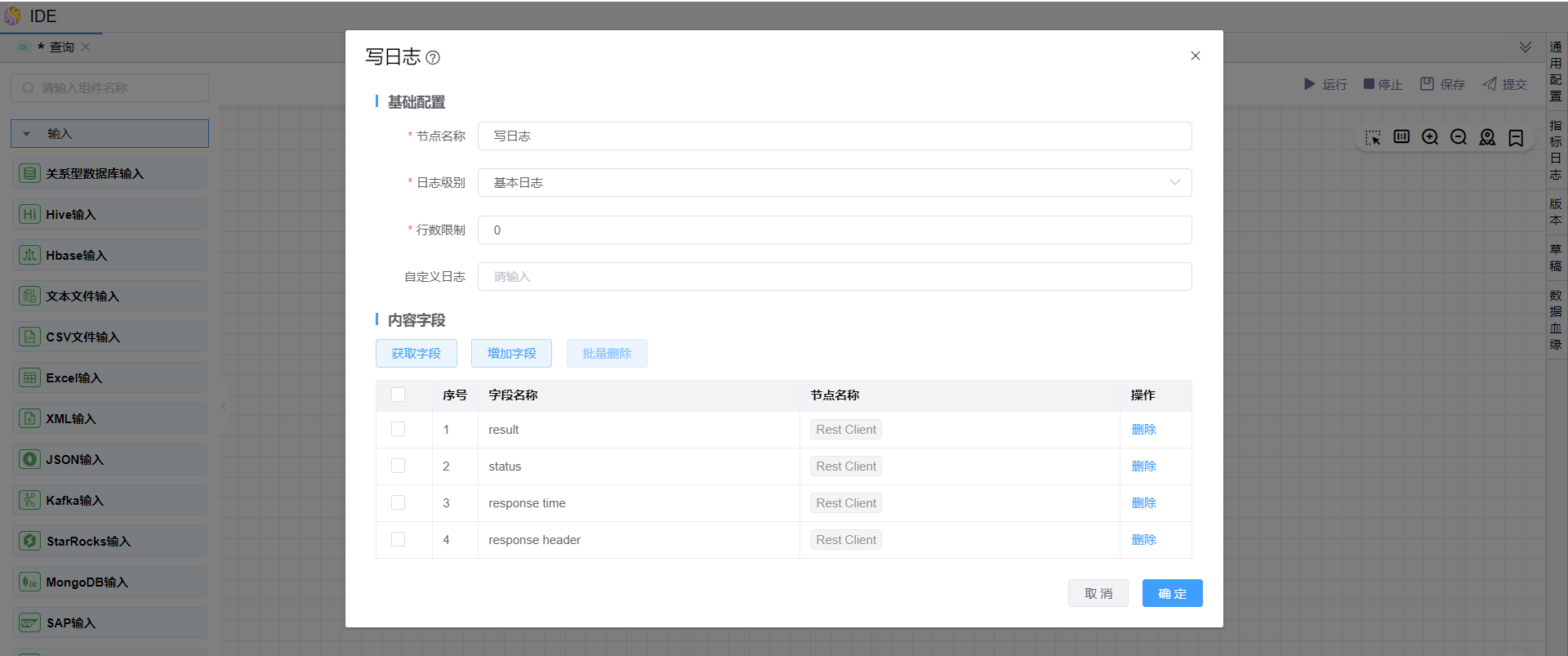The width and height of the screenshot is (1568, 656).
Task: Click the zoom out canvas icon
Action: (1459, 137)
